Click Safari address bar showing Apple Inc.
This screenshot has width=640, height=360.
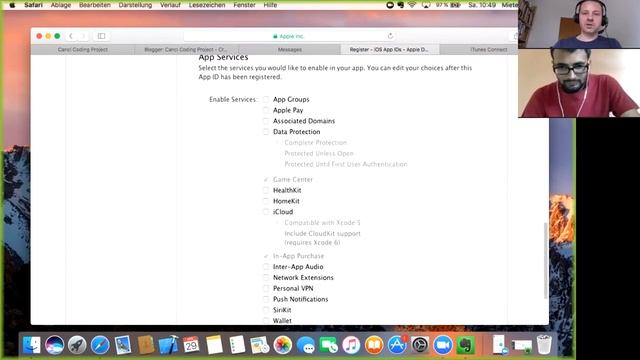(x=289, y=36)
